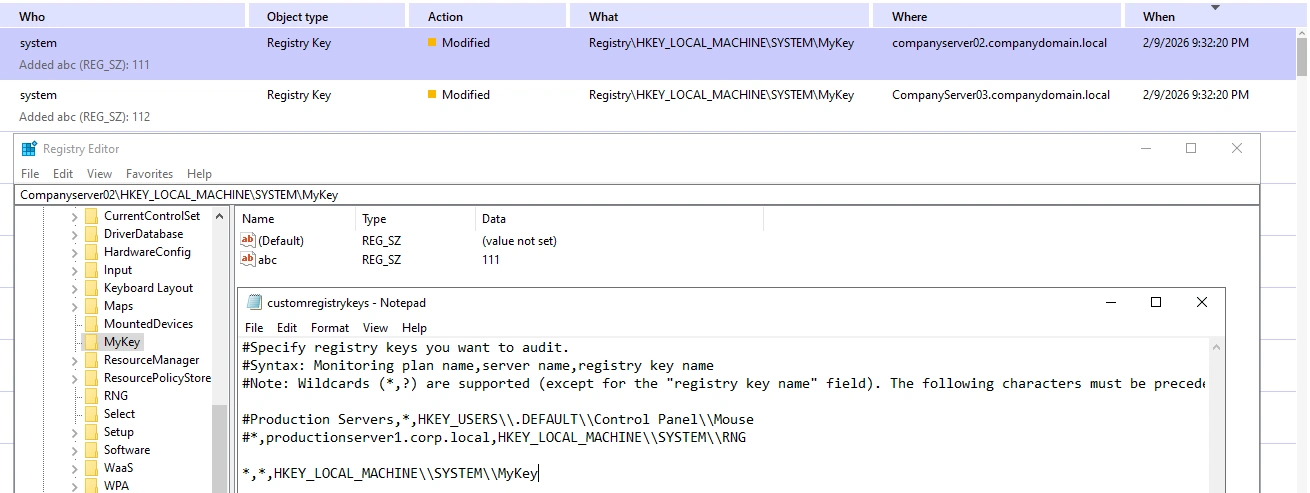Click the WaaS folder icon
Screen dimensions: 1310x493
coord(92,468)
